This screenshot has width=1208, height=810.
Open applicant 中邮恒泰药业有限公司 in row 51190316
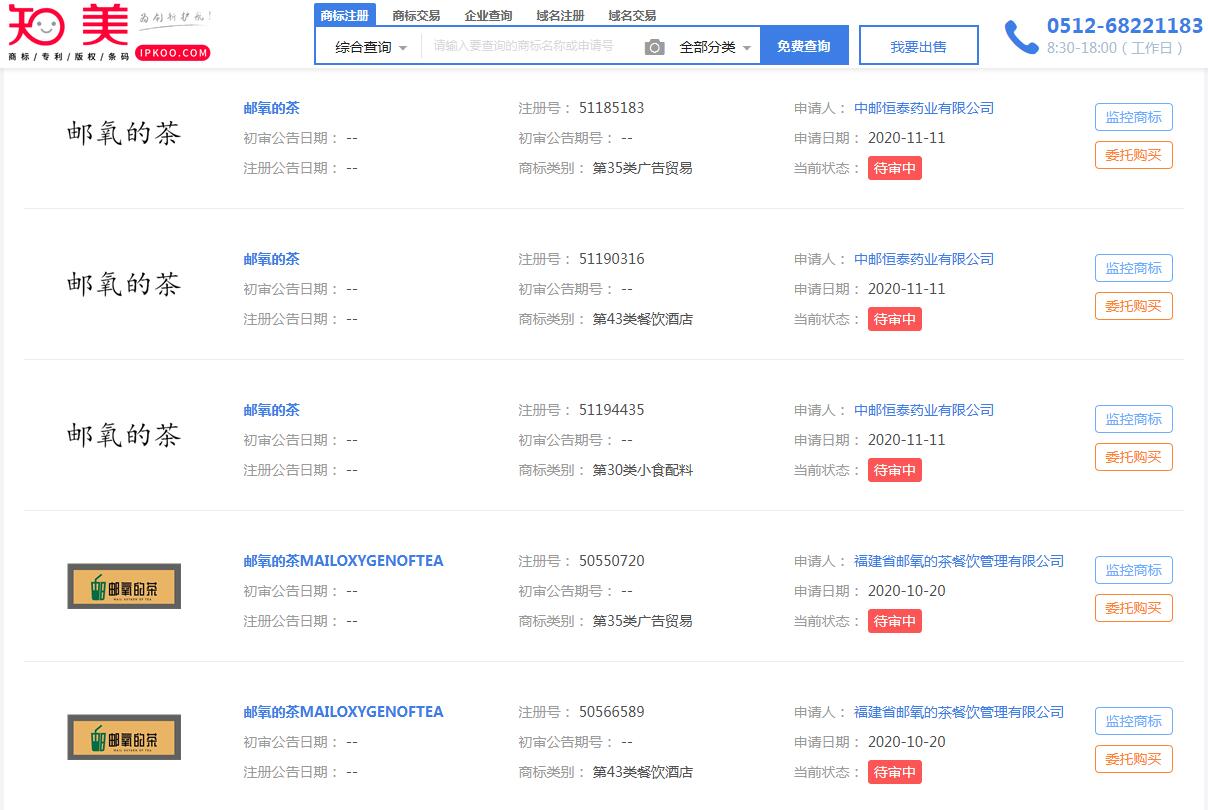click(x=924, y=259)
